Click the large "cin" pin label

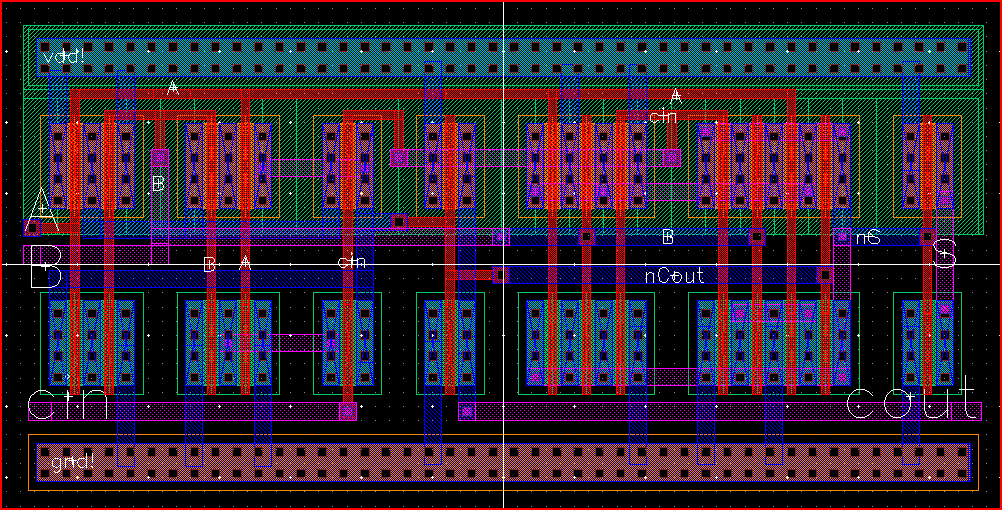pos(68,404)
